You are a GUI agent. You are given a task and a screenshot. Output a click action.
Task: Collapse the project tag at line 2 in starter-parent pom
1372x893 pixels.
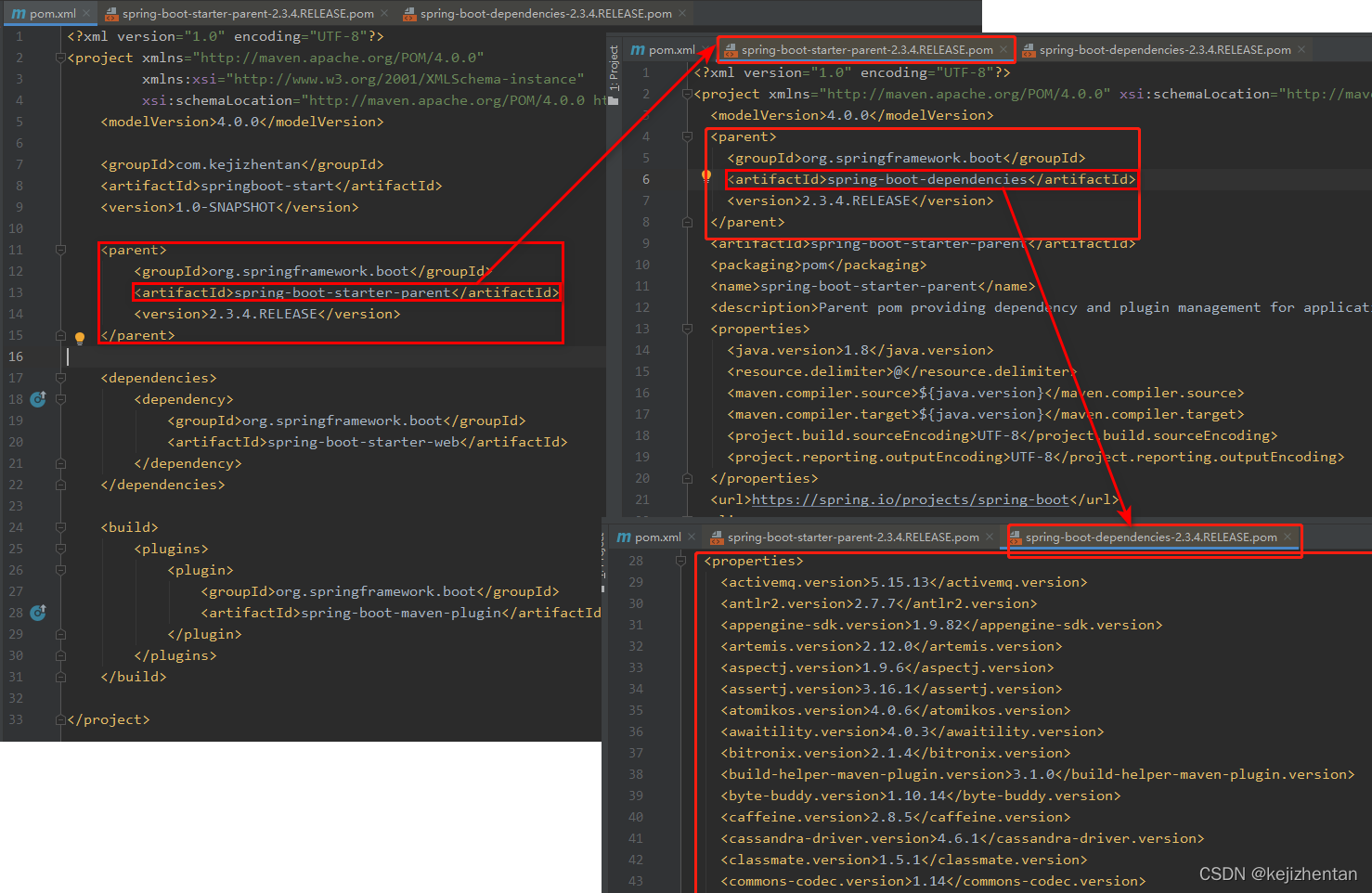click(x=688, y=94)
